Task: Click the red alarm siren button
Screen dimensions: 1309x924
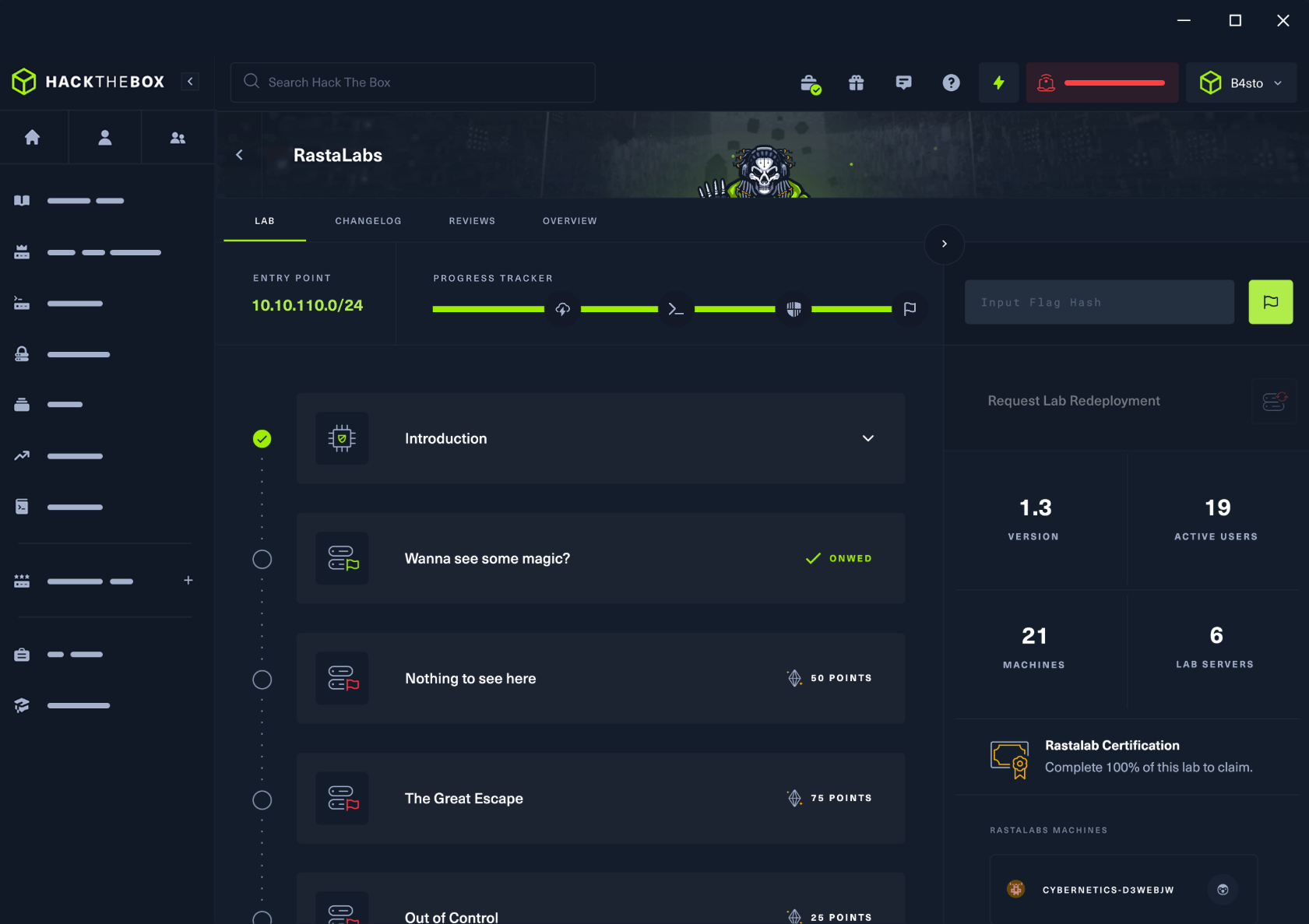Action: (x=1102, y=83)
